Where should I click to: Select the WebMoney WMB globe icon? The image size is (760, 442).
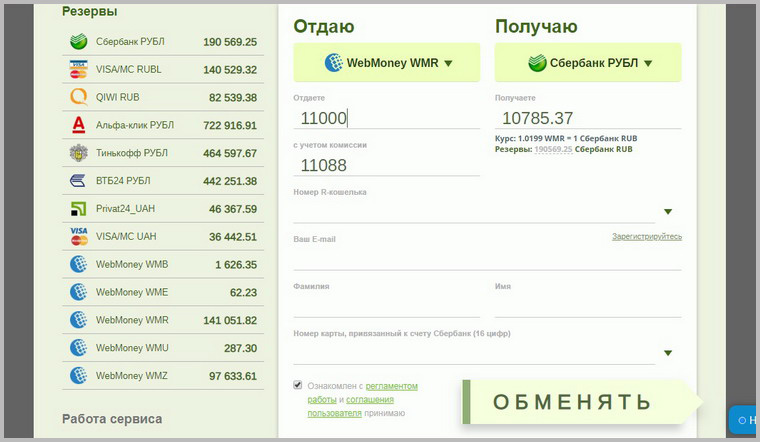click(x=79, y=264)
